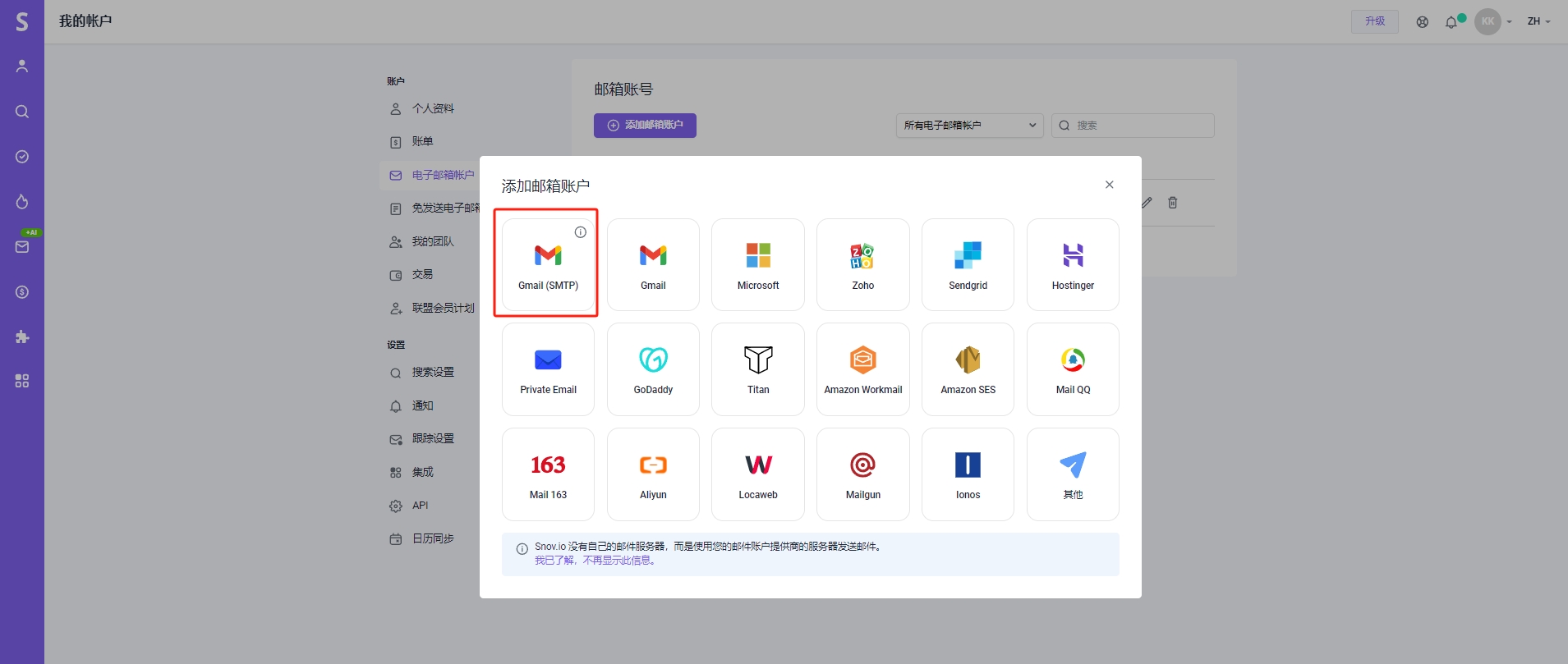Choose the Hostinger provider card
The width and height of the screenshot is (1568, 664).
(x=1073, y=264)
